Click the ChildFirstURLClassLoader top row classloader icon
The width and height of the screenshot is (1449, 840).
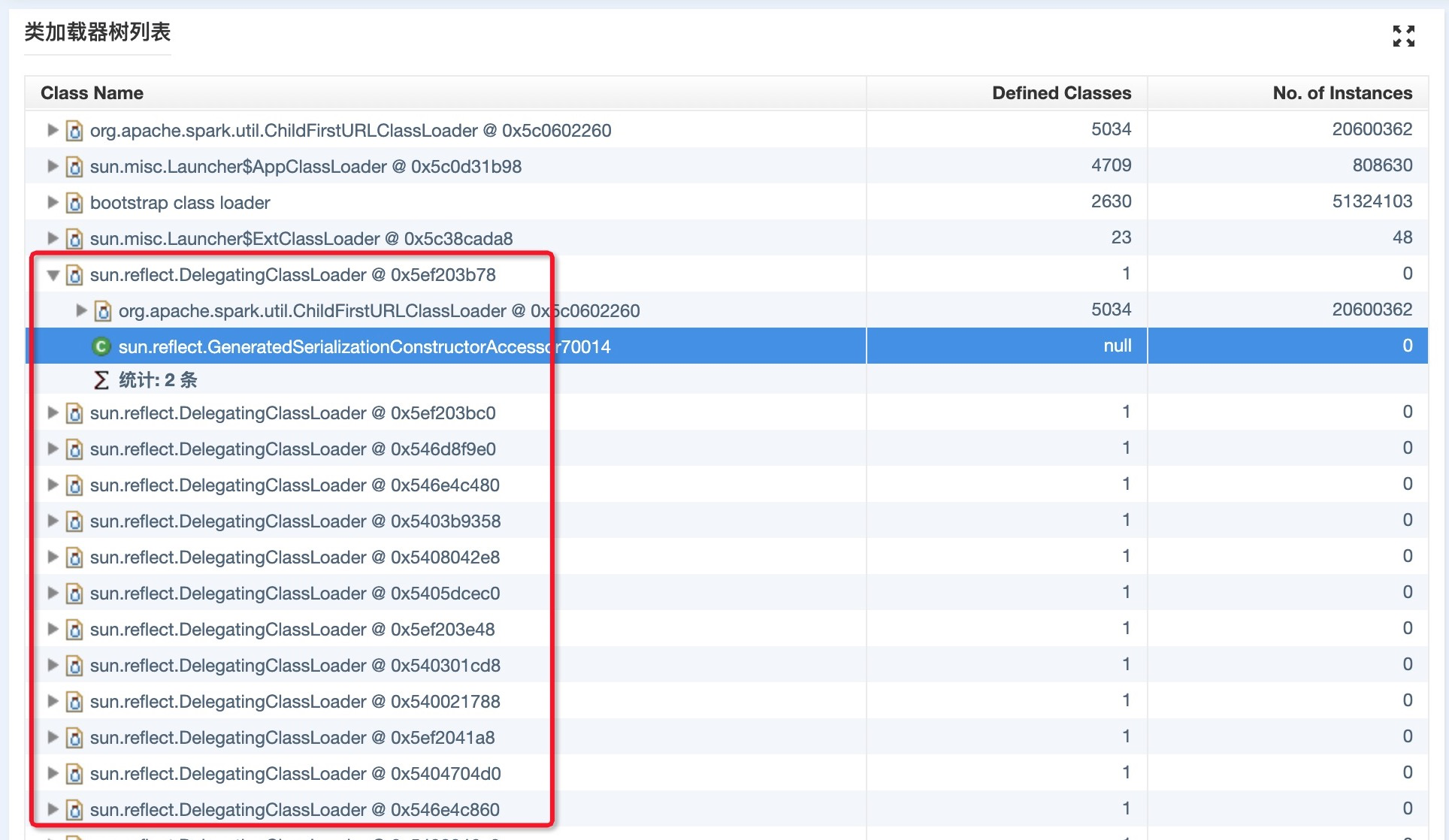74,131
